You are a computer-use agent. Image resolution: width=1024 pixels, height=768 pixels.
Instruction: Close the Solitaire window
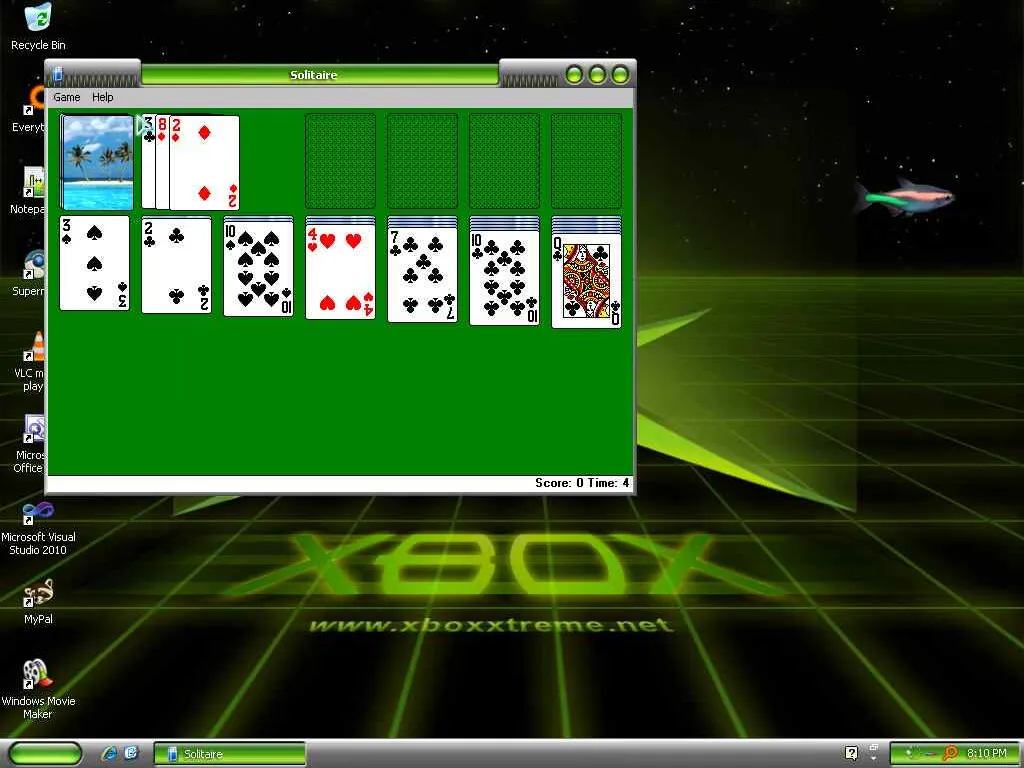point(620,74)
